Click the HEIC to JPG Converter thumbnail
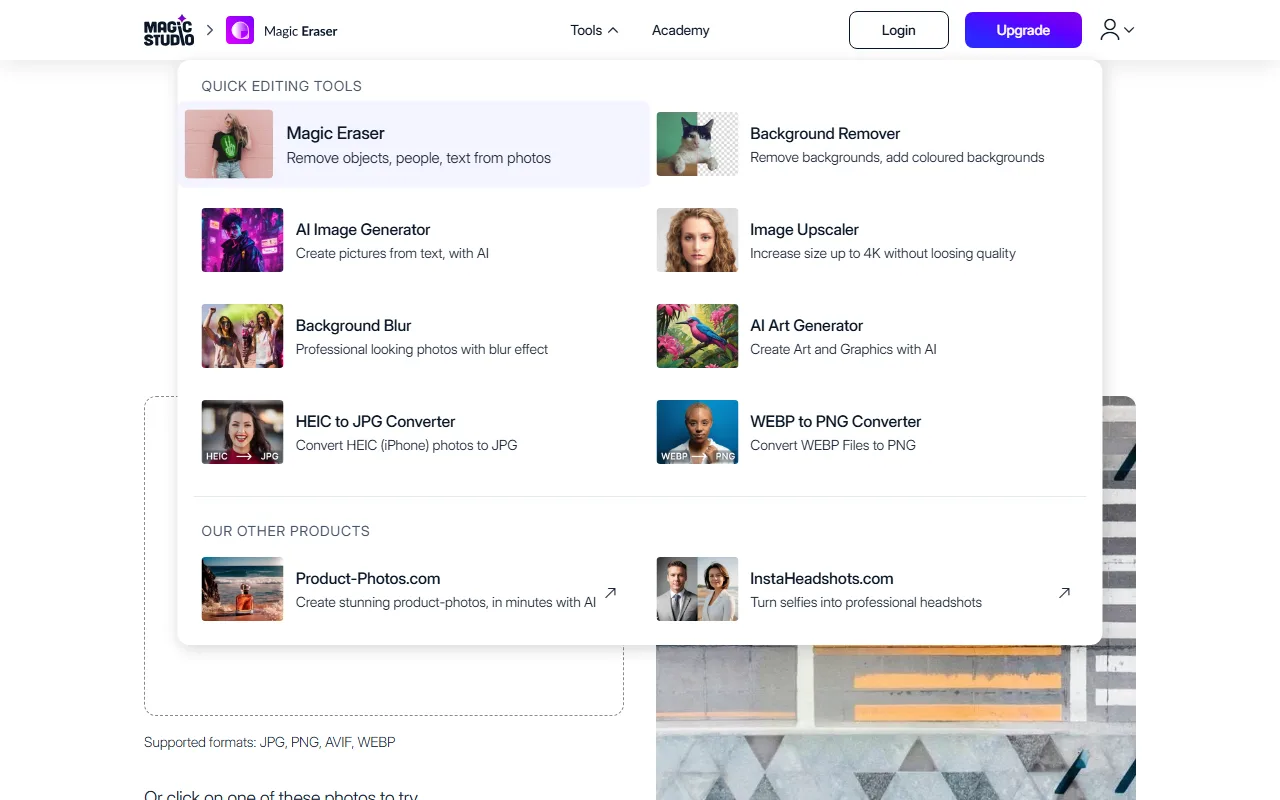 pos(242,432)
